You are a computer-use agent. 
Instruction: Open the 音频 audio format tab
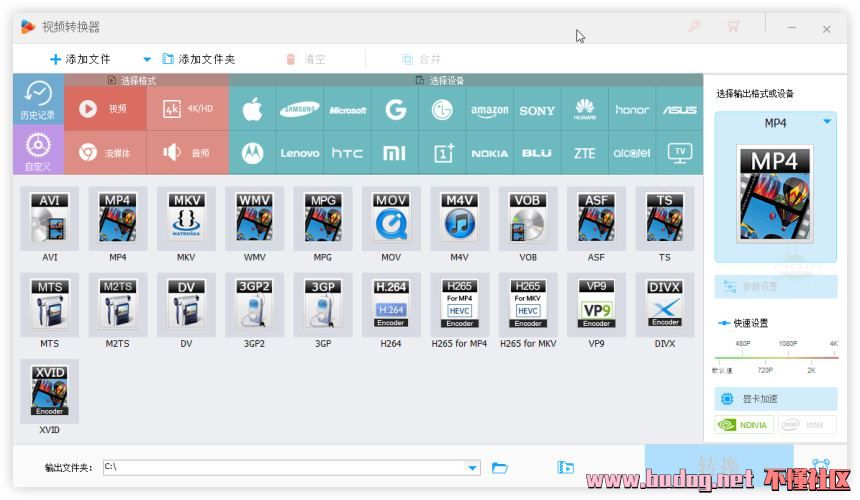[x=188, y=153]
